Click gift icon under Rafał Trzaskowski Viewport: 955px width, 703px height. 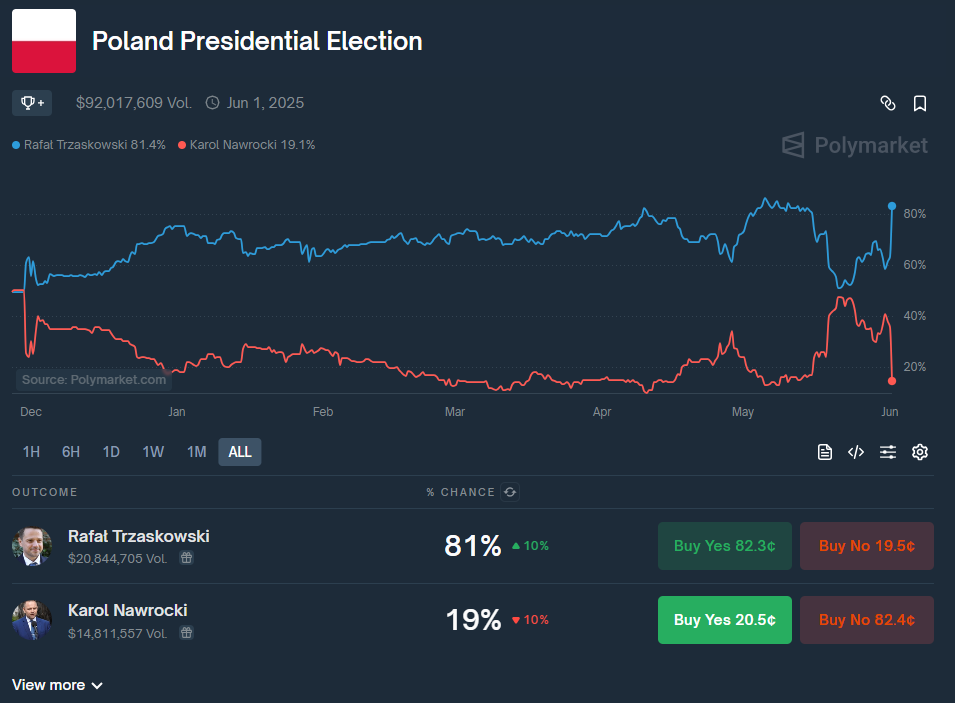[x=186, y=558]
